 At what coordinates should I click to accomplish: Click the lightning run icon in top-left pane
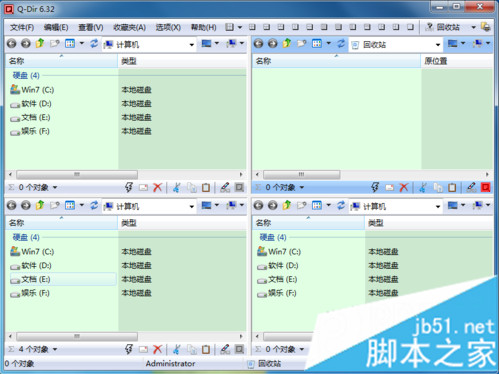tap(129, 187)
